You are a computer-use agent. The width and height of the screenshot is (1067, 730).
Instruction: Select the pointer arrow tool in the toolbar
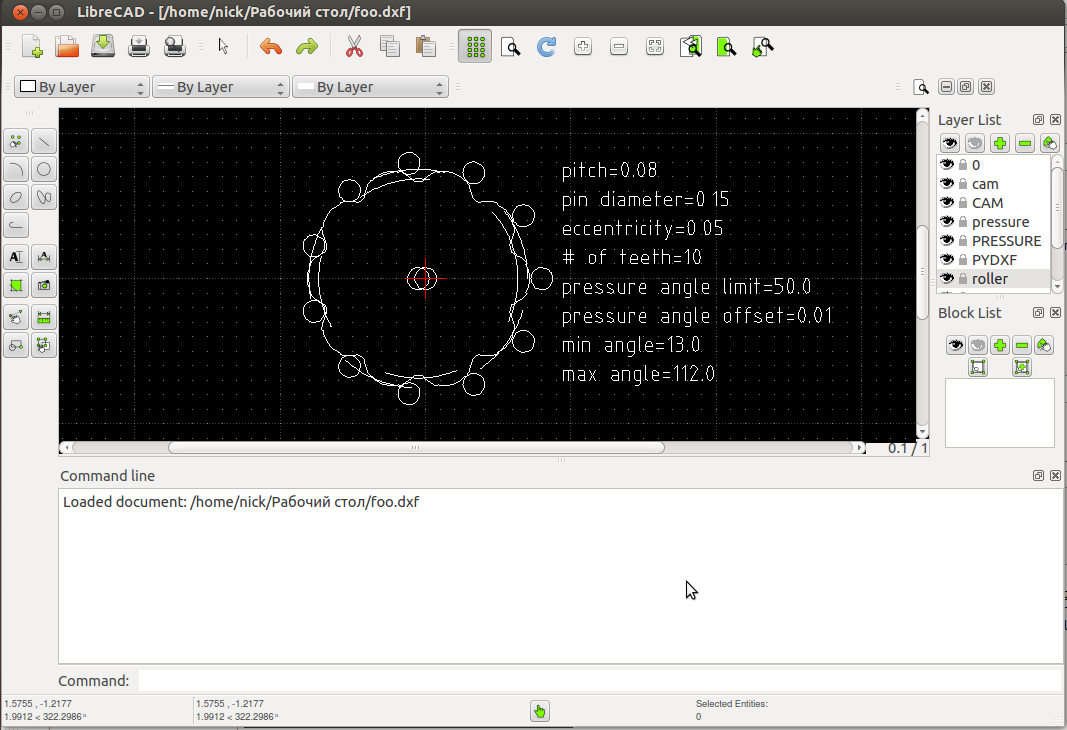click(x=223, y=46)
